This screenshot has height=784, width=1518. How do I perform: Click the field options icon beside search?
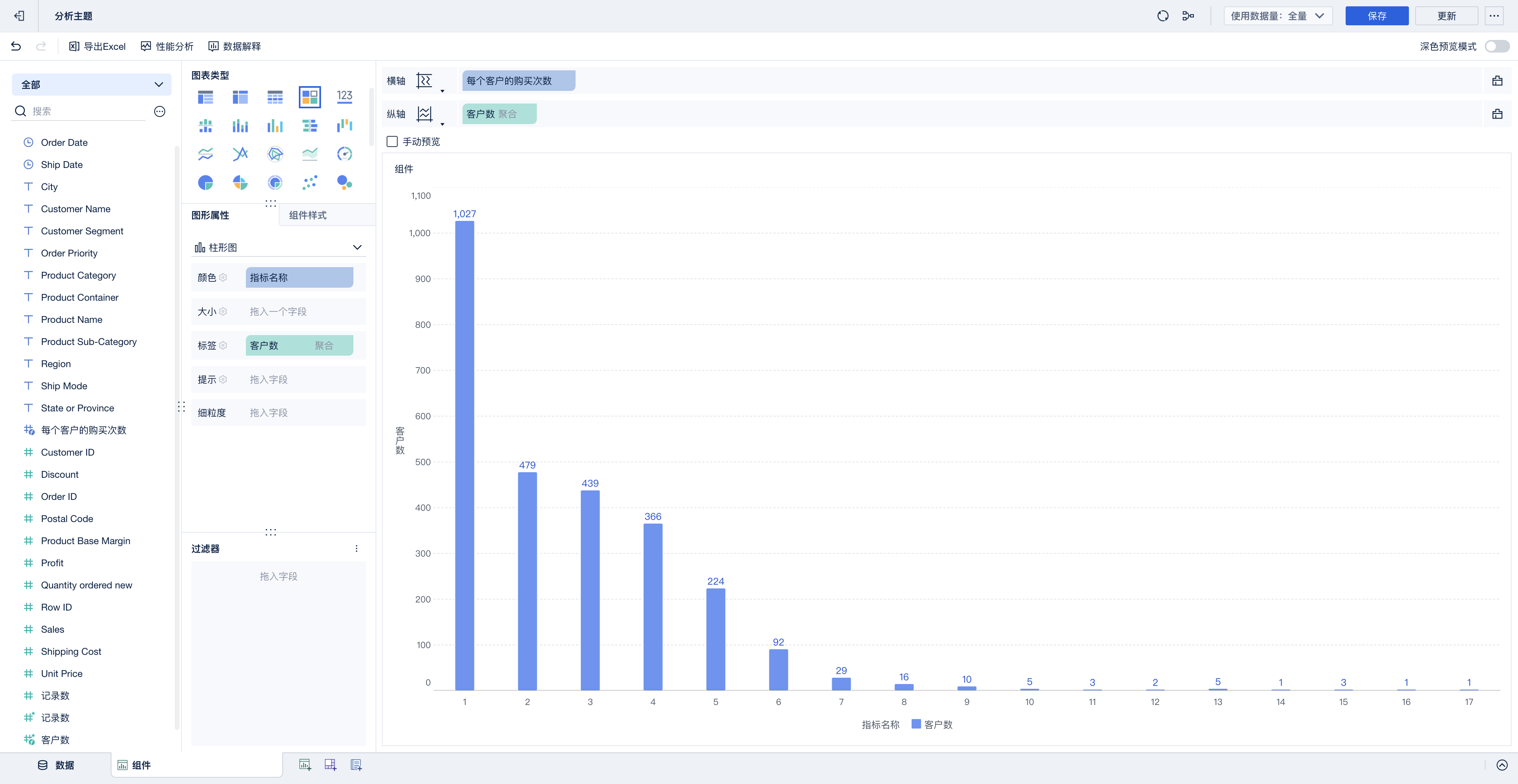[x=160, y=111]
